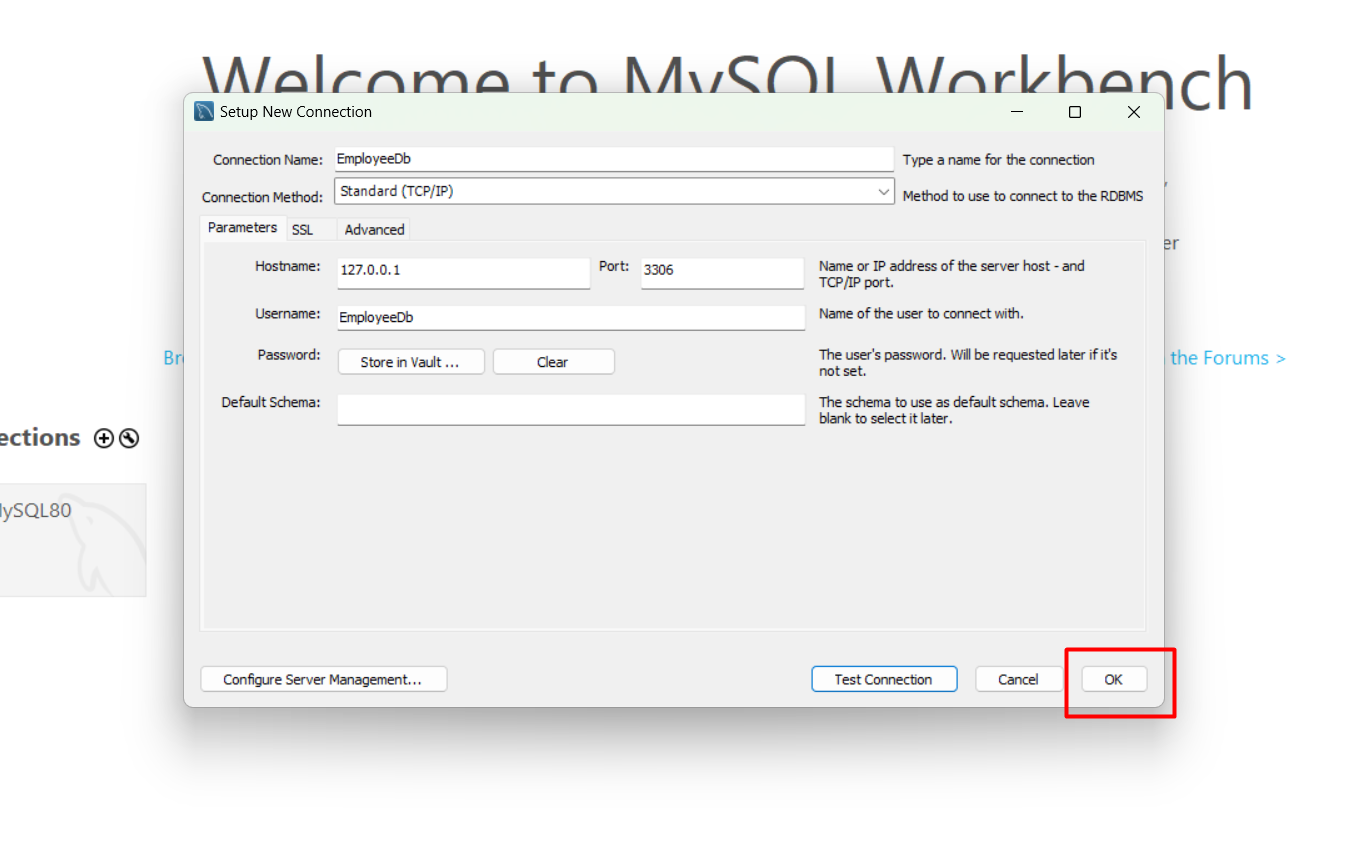Test the connection with Test Connection button

click(884, 679)
